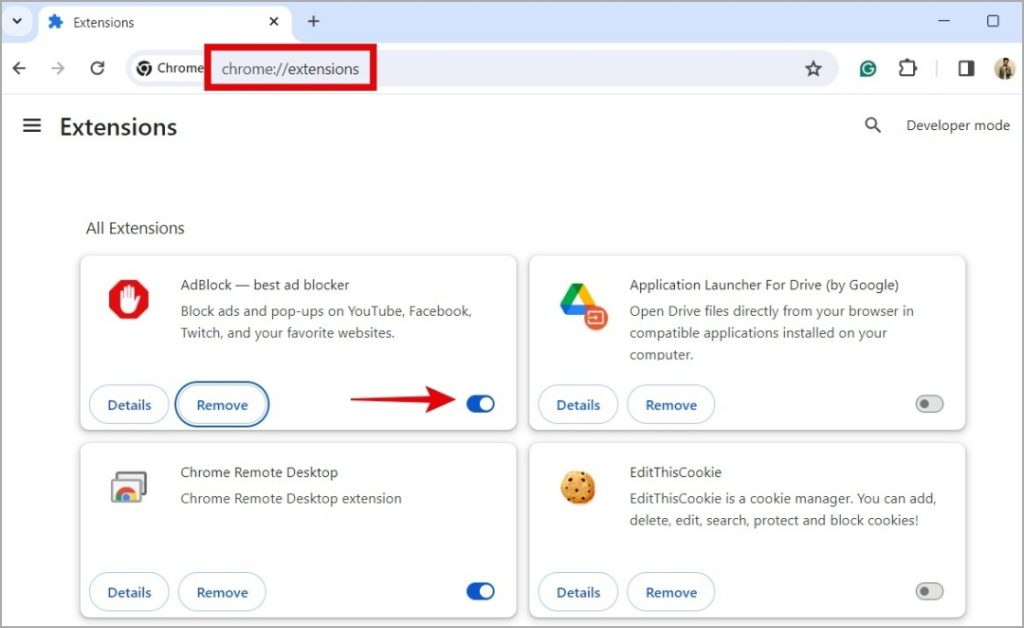Reload the current page
This screenshot has width=1024, height=628.
click(x=97, y=68)
